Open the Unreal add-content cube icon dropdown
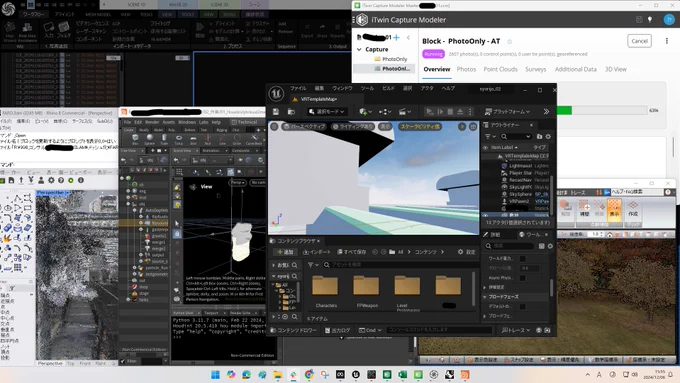680x383 pixels. [365, 112]
